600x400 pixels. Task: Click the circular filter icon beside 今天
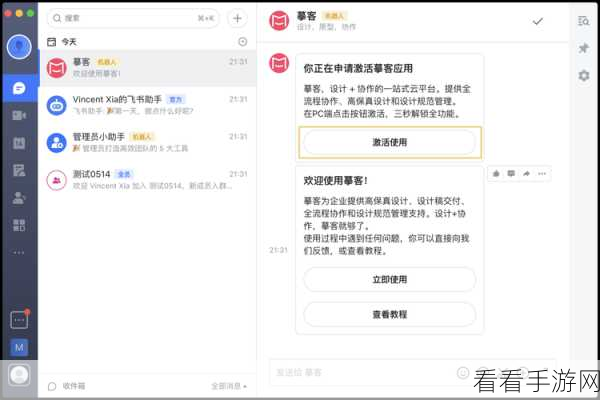pos(243,42)
